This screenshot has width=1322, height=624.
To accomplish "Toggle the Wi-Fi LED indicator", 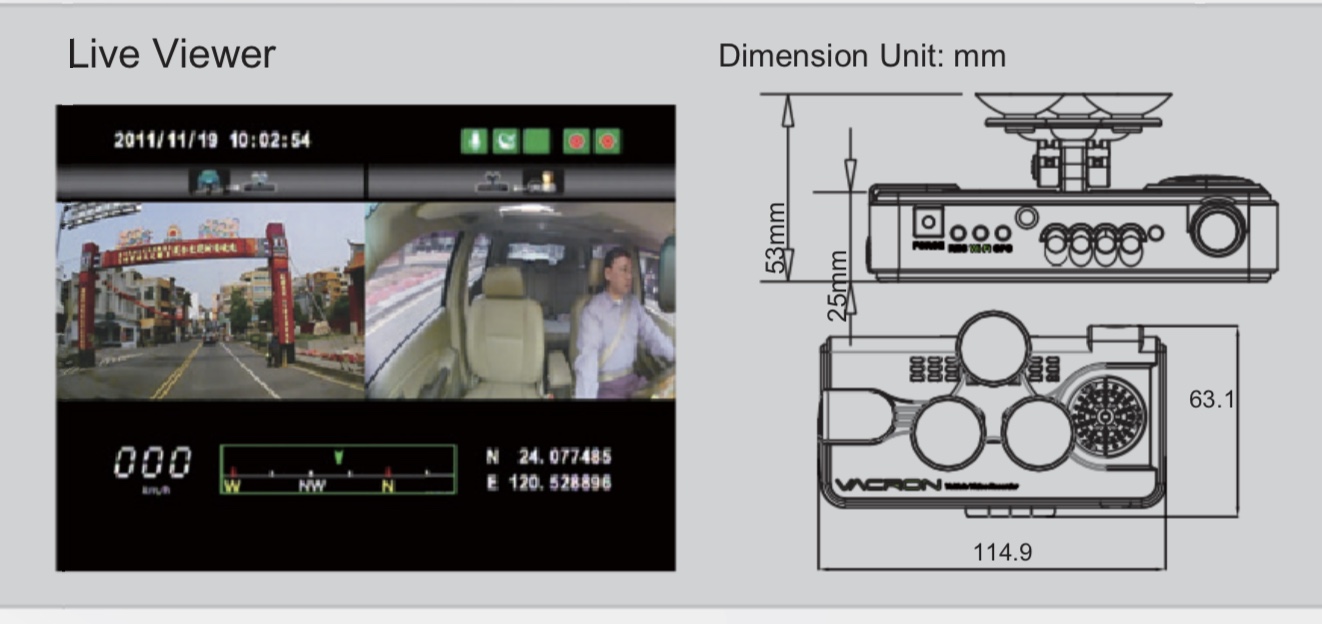I will 980,232.
